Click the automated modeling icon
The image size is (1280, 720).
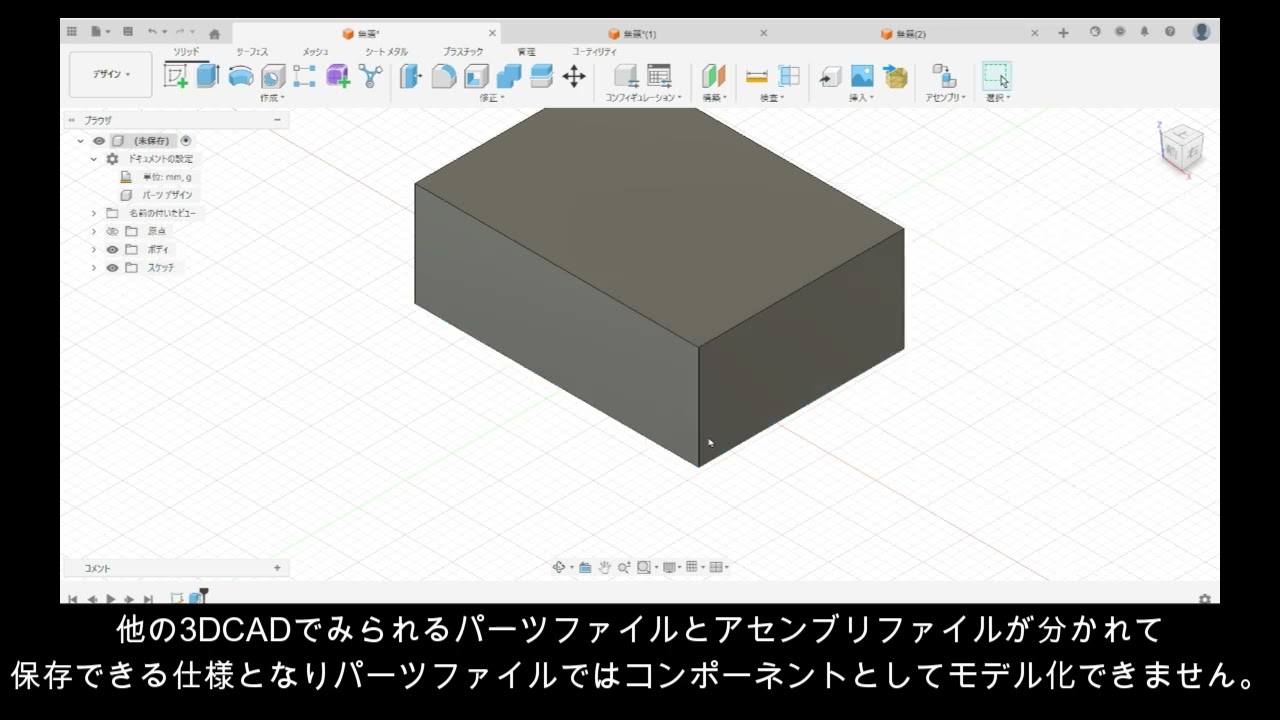(371, 76)
